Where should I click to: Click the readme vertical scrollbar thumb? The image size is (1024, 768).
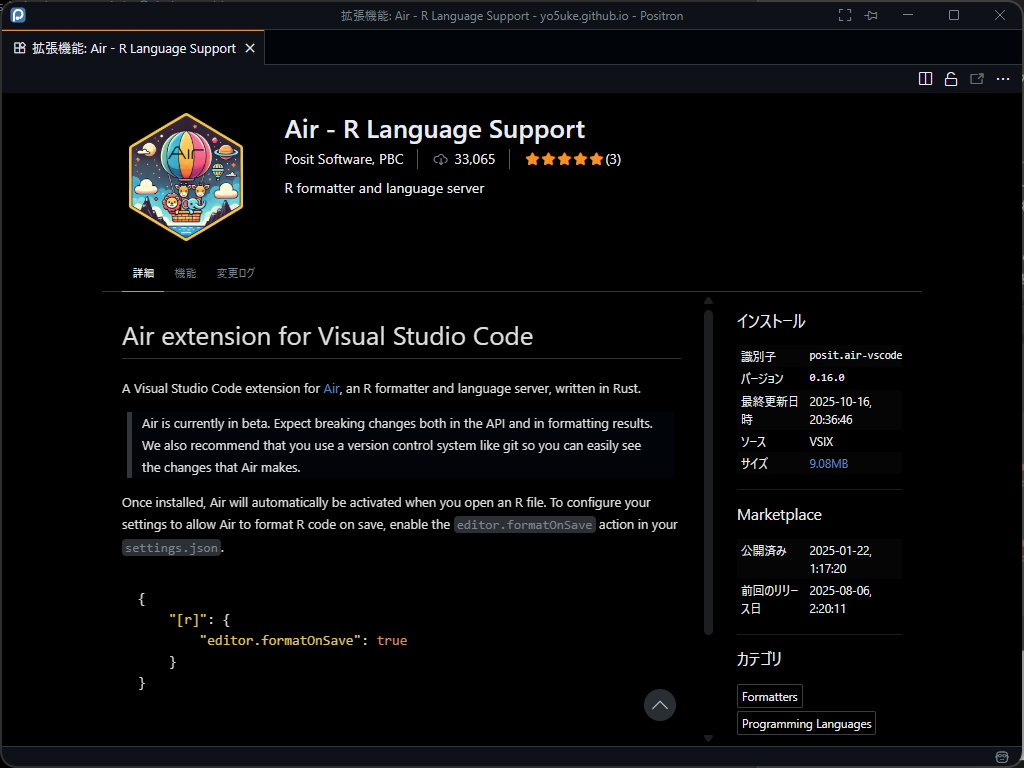tap(708, 470)
